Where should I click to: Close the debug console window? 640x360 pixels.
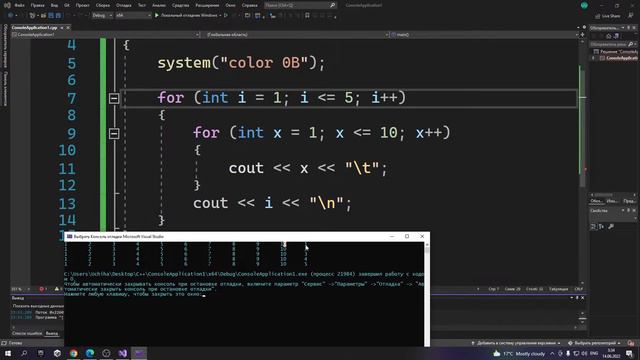422,236
